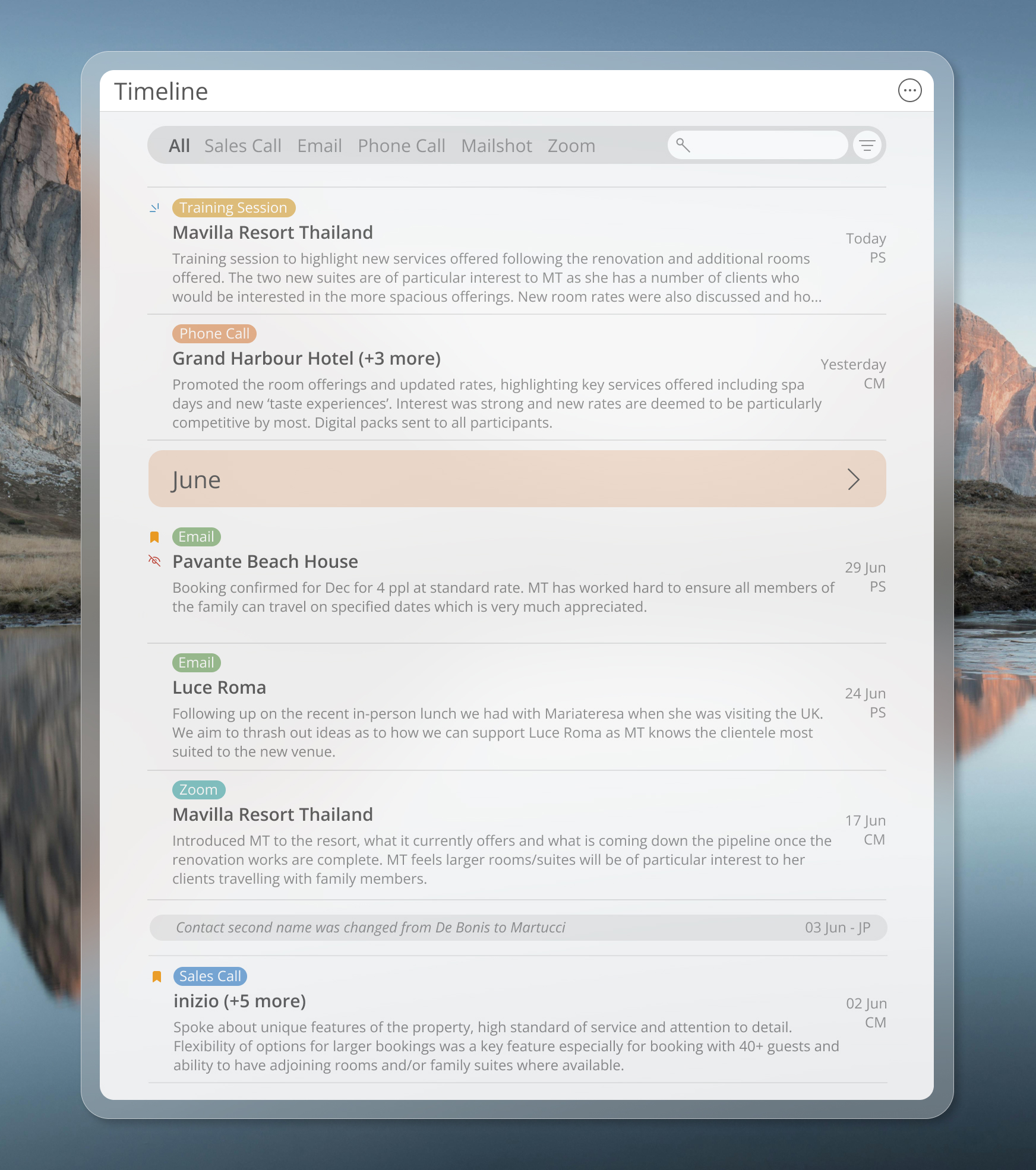
Task: Click the Phone Call badge on the Grand Harbour entry
Action: (x=213, y=333)
